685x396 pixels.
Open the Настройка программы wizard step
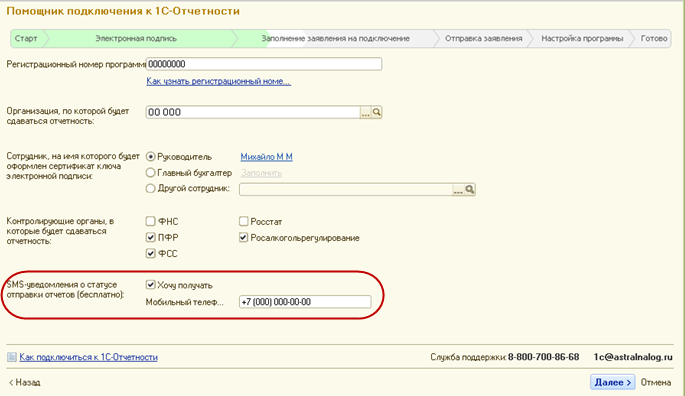coord(582,38)
